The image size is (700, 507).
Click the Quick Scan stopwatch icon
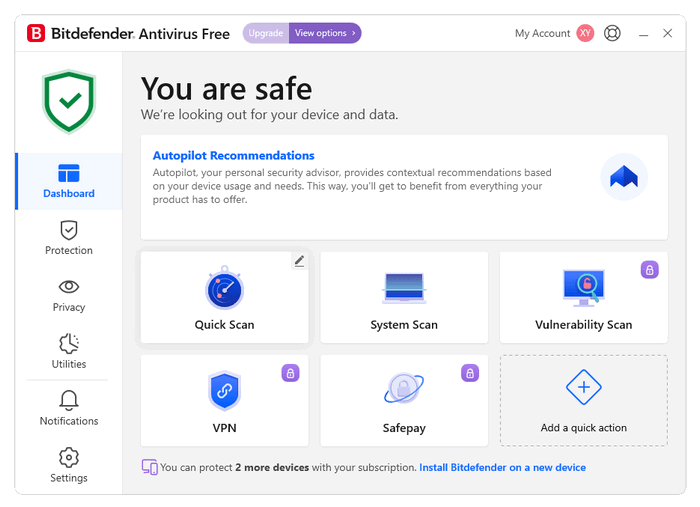coord(224,289)
